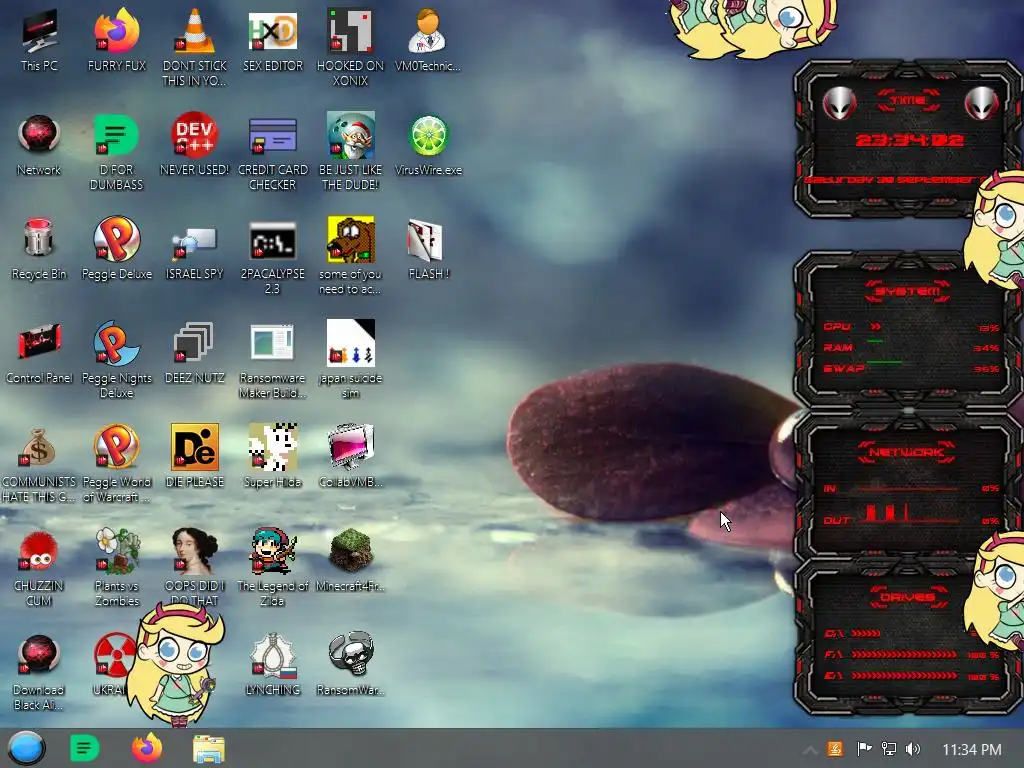The image size is (1024, 768).
Task: Open the This PC desktop icon
Action: tap(39, 40)
